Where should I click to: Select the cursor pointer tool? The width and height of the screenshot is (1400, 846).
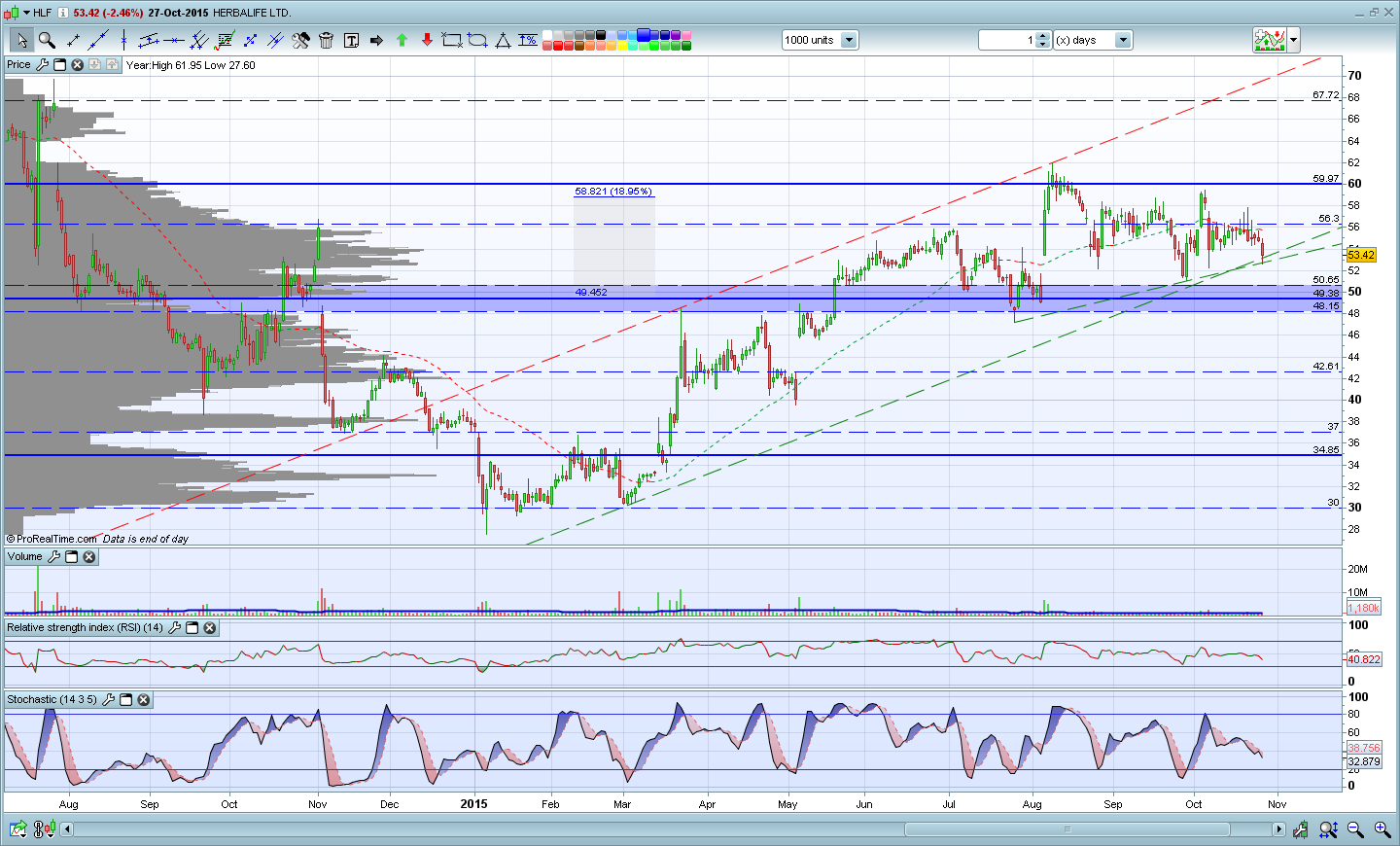pyautogui.click(x=21, y=40)
